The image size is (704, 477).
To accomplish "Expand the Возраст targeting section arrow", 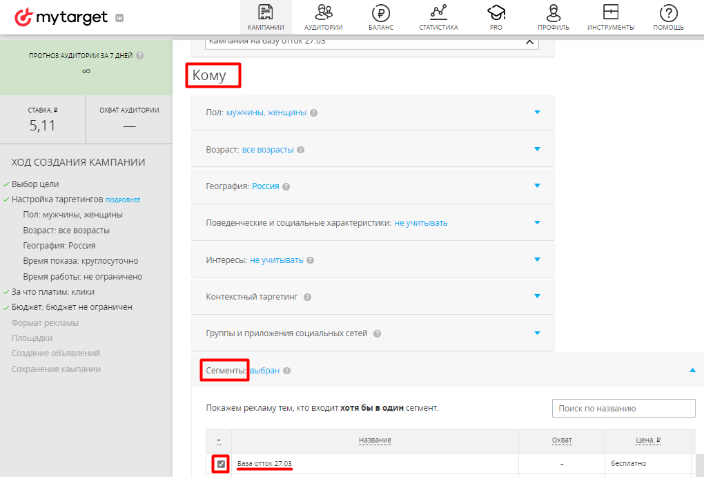I will coord(537,149).
